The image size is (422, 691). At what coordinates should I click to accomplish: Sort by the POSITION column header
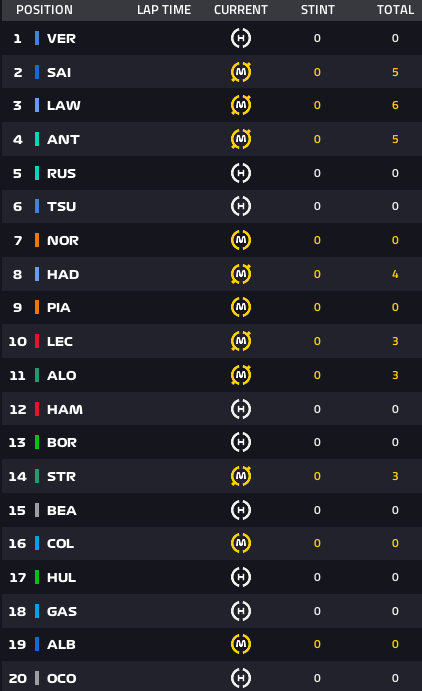(x=44, y=10)
